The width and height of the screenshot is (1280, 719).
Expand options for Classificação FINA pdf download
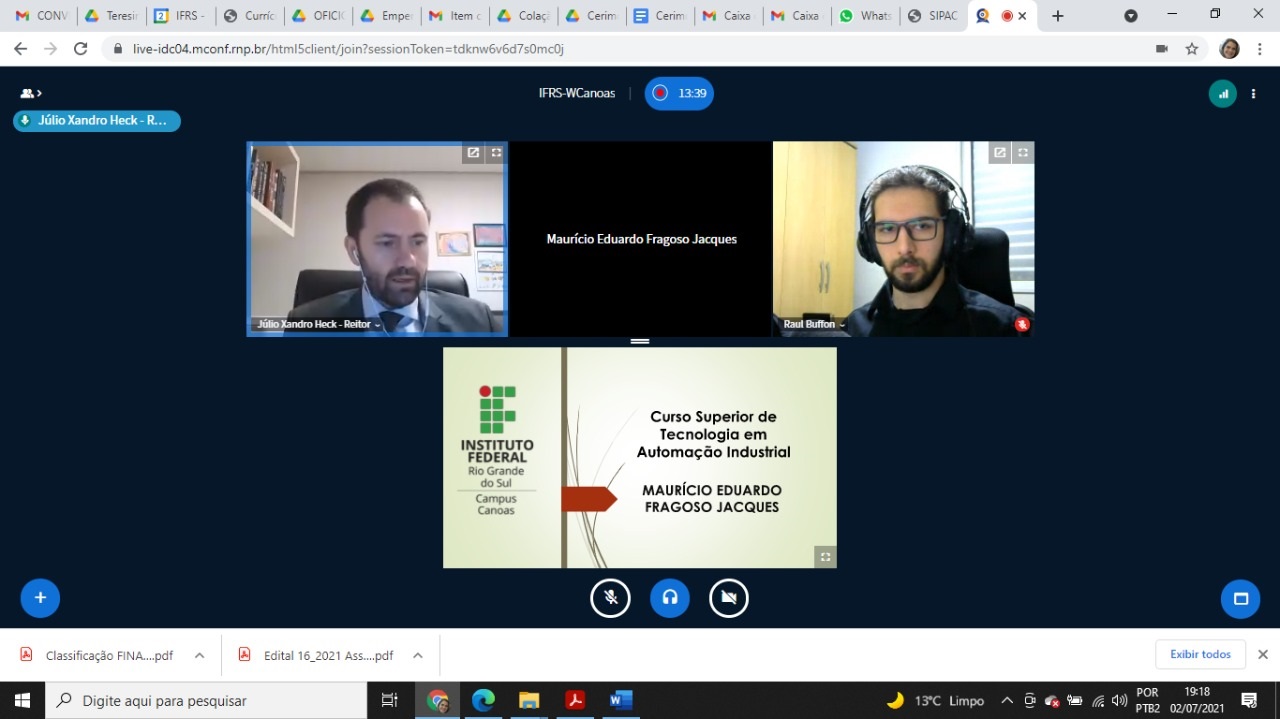(199, 656)
